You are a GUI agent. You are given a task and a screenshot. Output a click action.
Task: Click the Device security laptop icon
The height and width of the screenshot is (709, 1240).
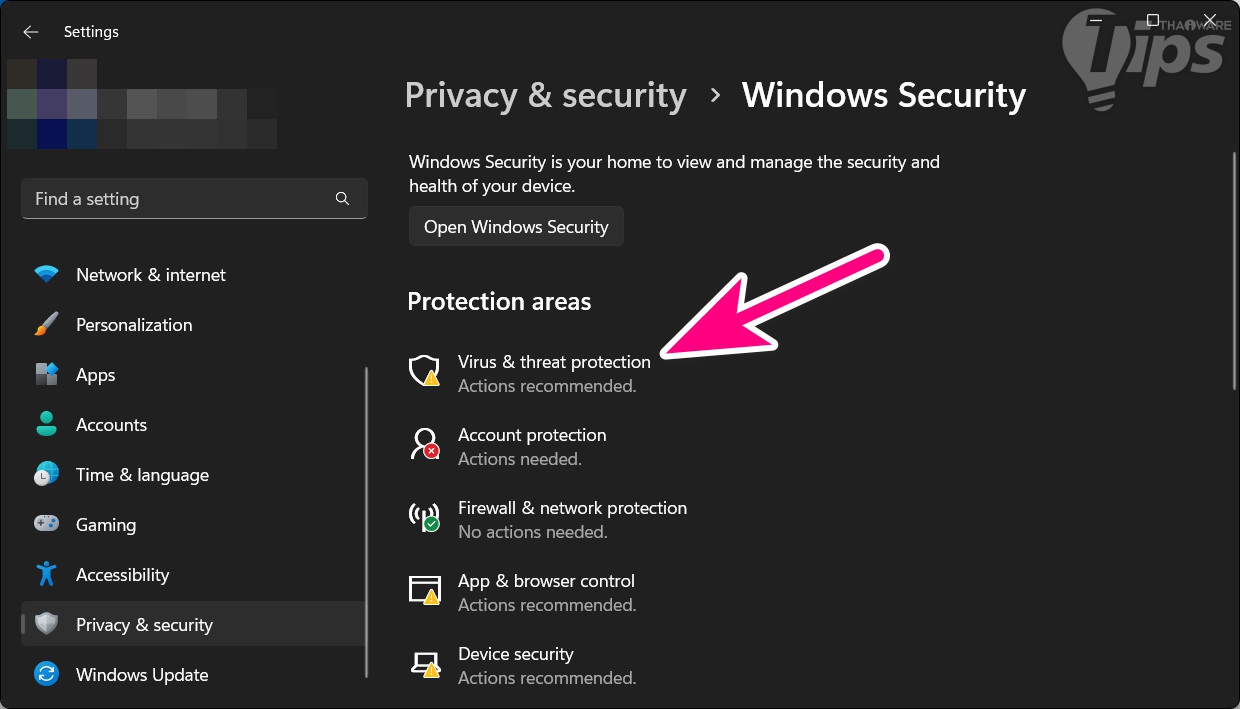[425, 663]
